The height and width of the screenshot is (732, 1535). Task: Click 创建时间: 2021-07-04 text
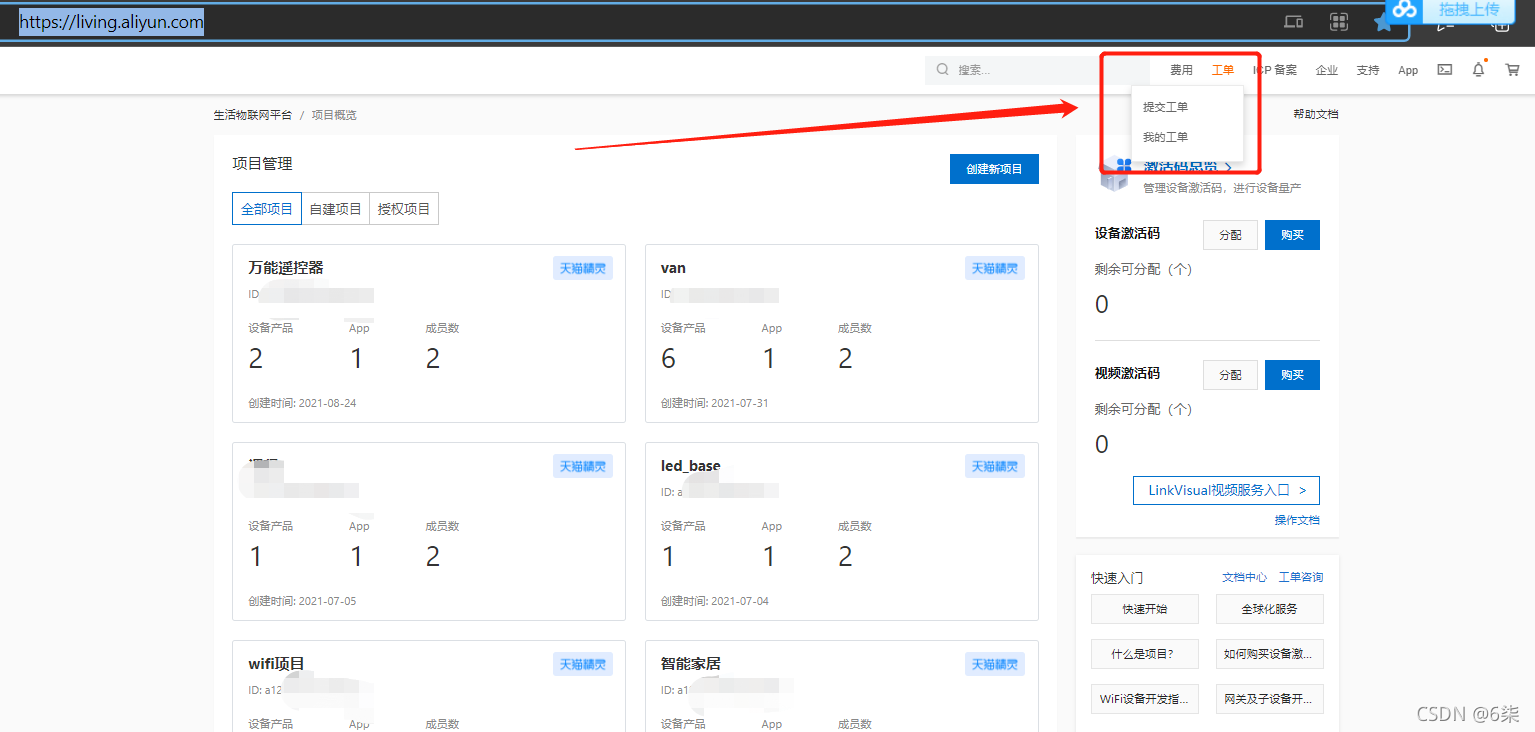[x=715, y=601]
